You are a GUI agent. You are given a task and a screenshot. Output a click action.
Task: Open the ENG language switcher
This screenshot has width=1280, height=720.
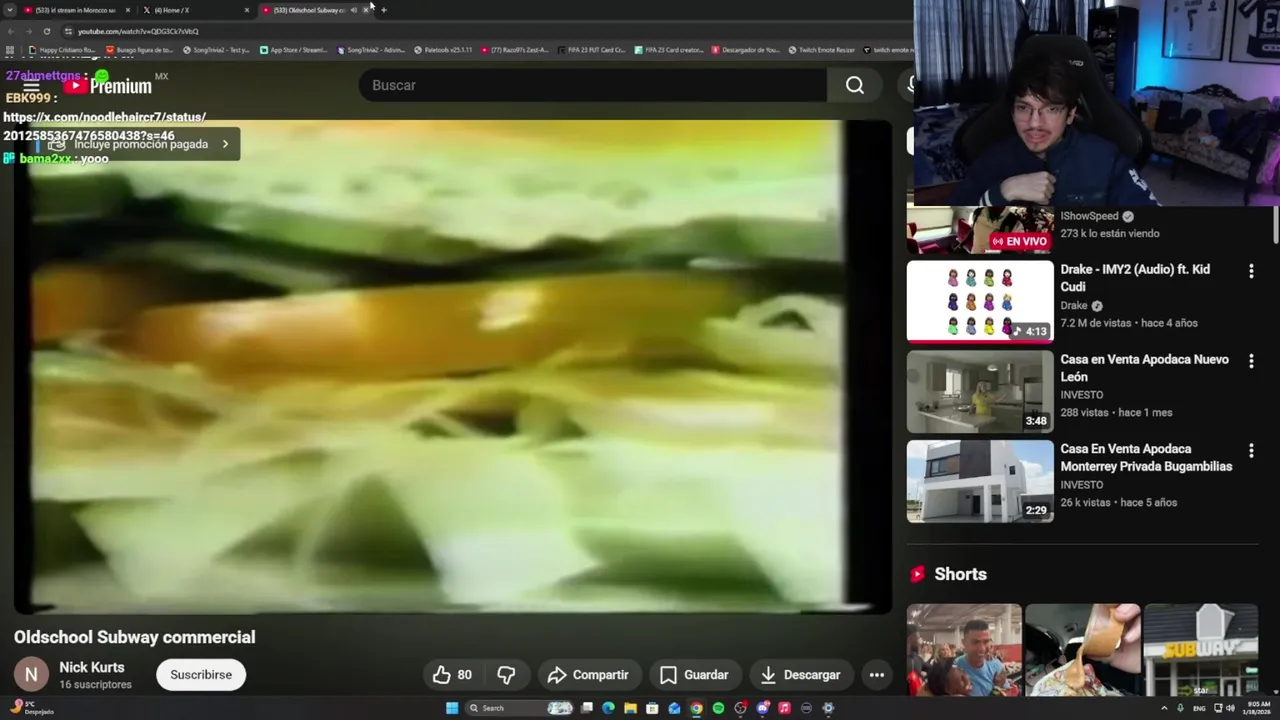click(1199, 708)
